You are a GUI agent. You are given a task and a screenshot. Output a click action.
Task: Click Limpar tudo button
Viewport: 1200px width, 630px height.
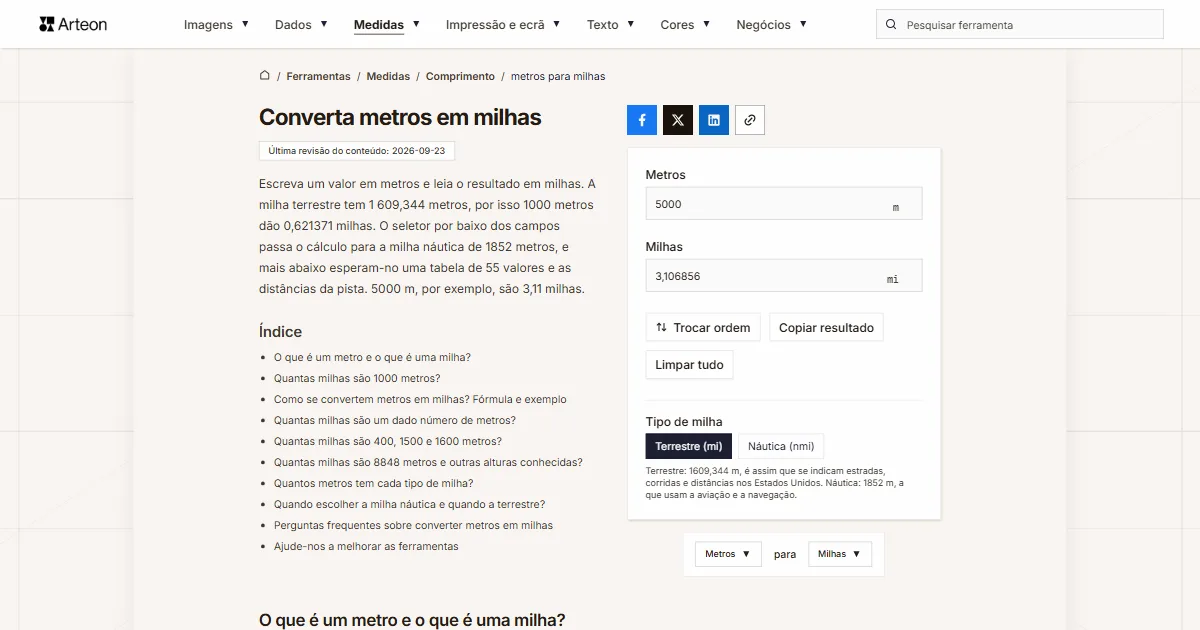coord(689,365)
